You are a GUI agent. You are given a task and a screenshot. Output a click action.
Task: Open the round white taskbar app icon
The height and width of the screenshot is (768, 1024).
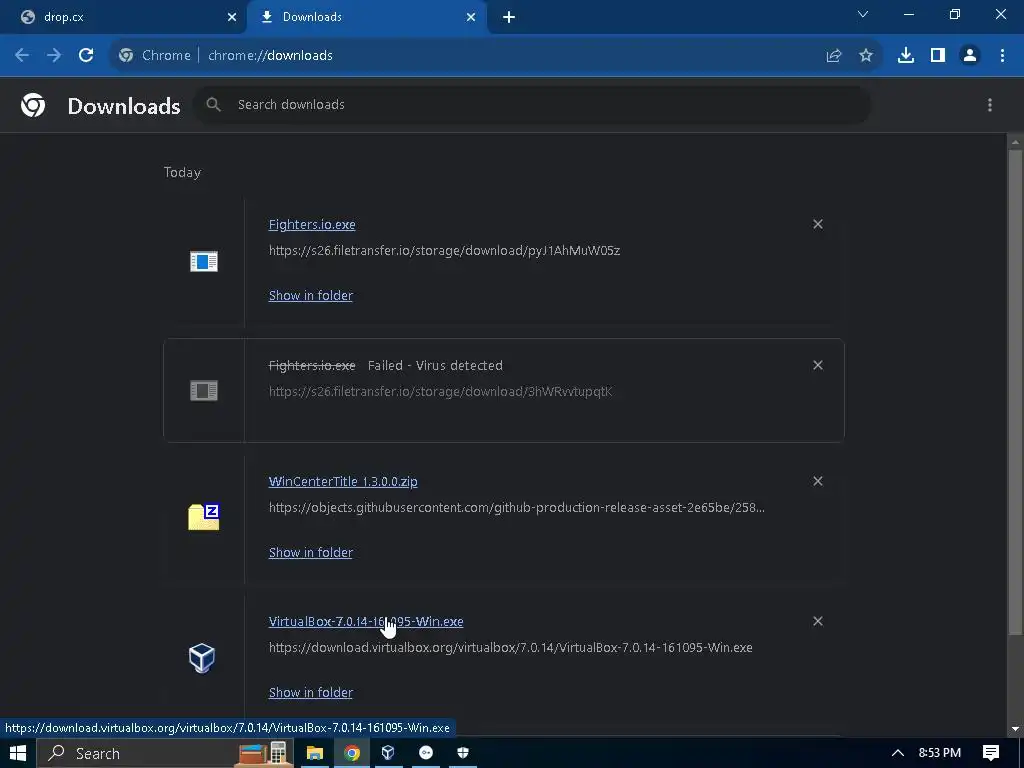[426, 753]
